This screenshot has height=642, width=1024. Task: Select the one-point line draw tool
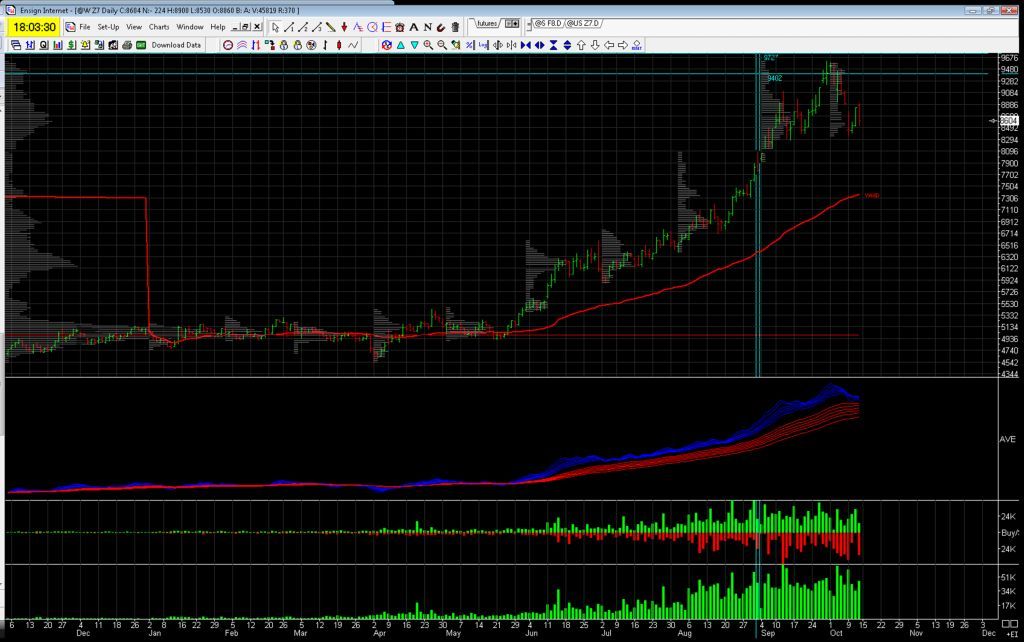(289, 27)
